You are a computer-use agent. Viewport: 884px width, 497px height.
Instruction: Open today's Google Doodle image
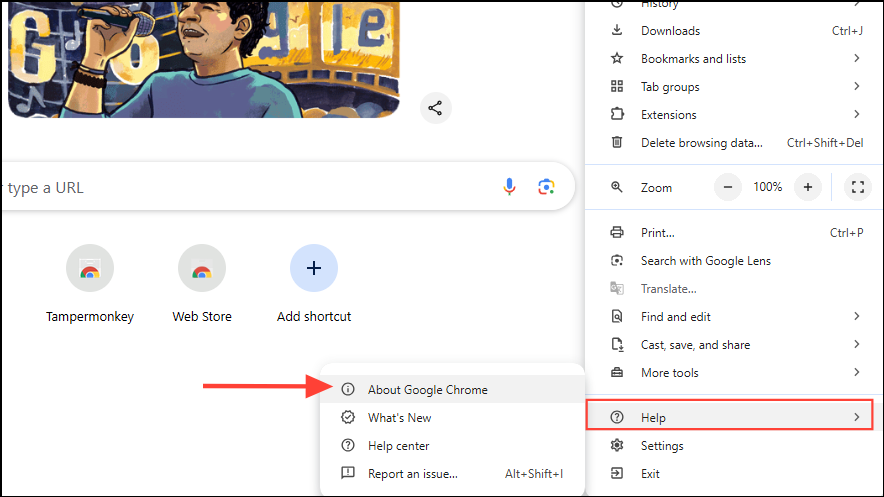(204, 58)
